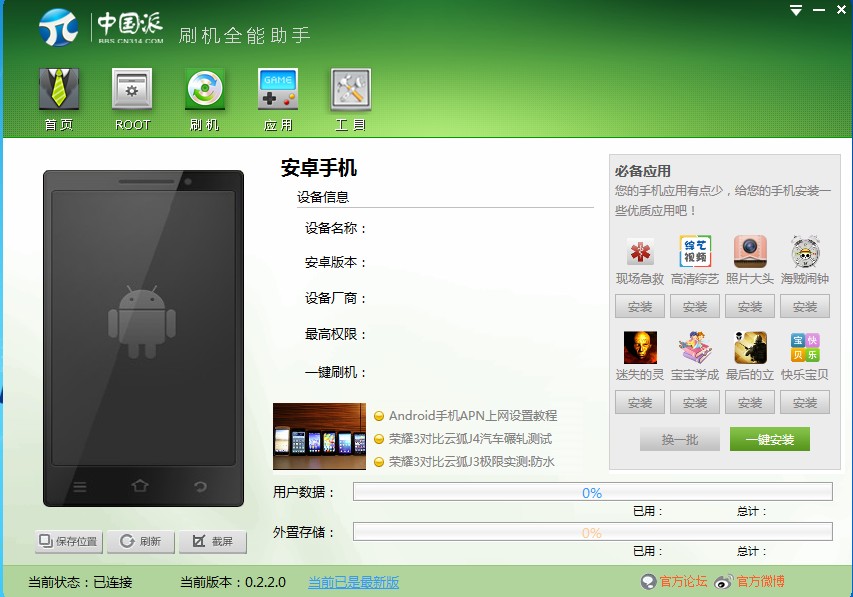Open the 官方微博 Weibo icon
Screen dimensions: 853x597
[724, 582]
